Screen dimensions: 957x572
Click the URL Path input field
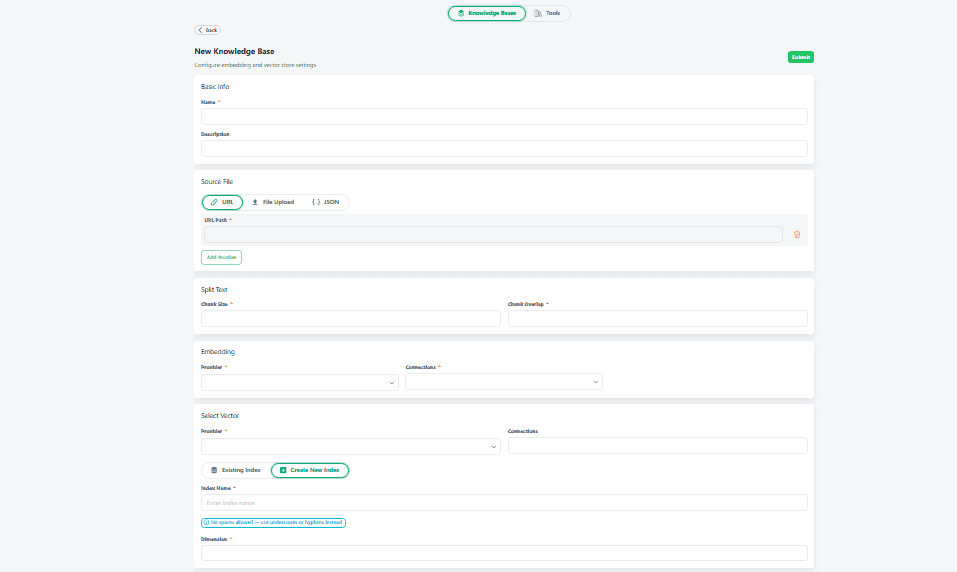point(493,234)
